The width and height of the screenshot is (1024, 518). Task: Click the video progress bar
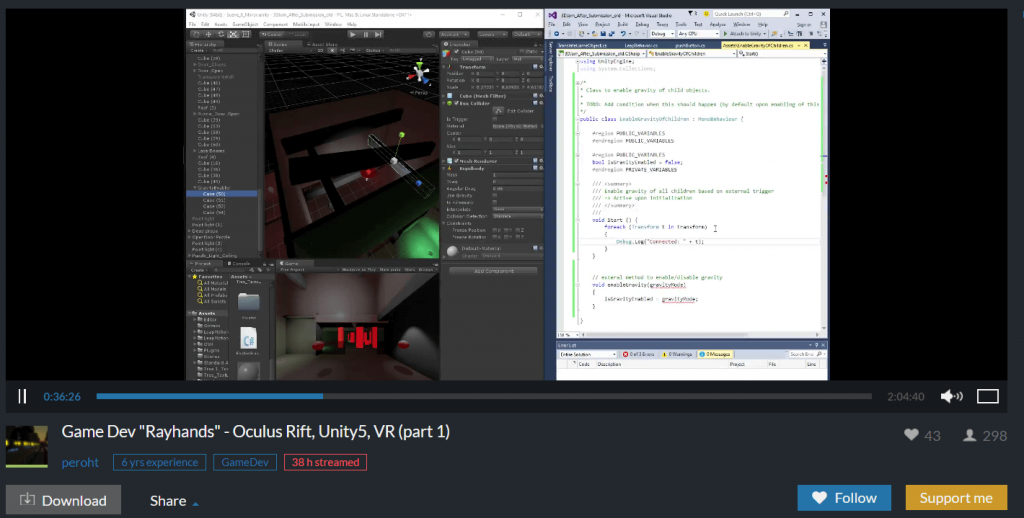tap(484, 396)
